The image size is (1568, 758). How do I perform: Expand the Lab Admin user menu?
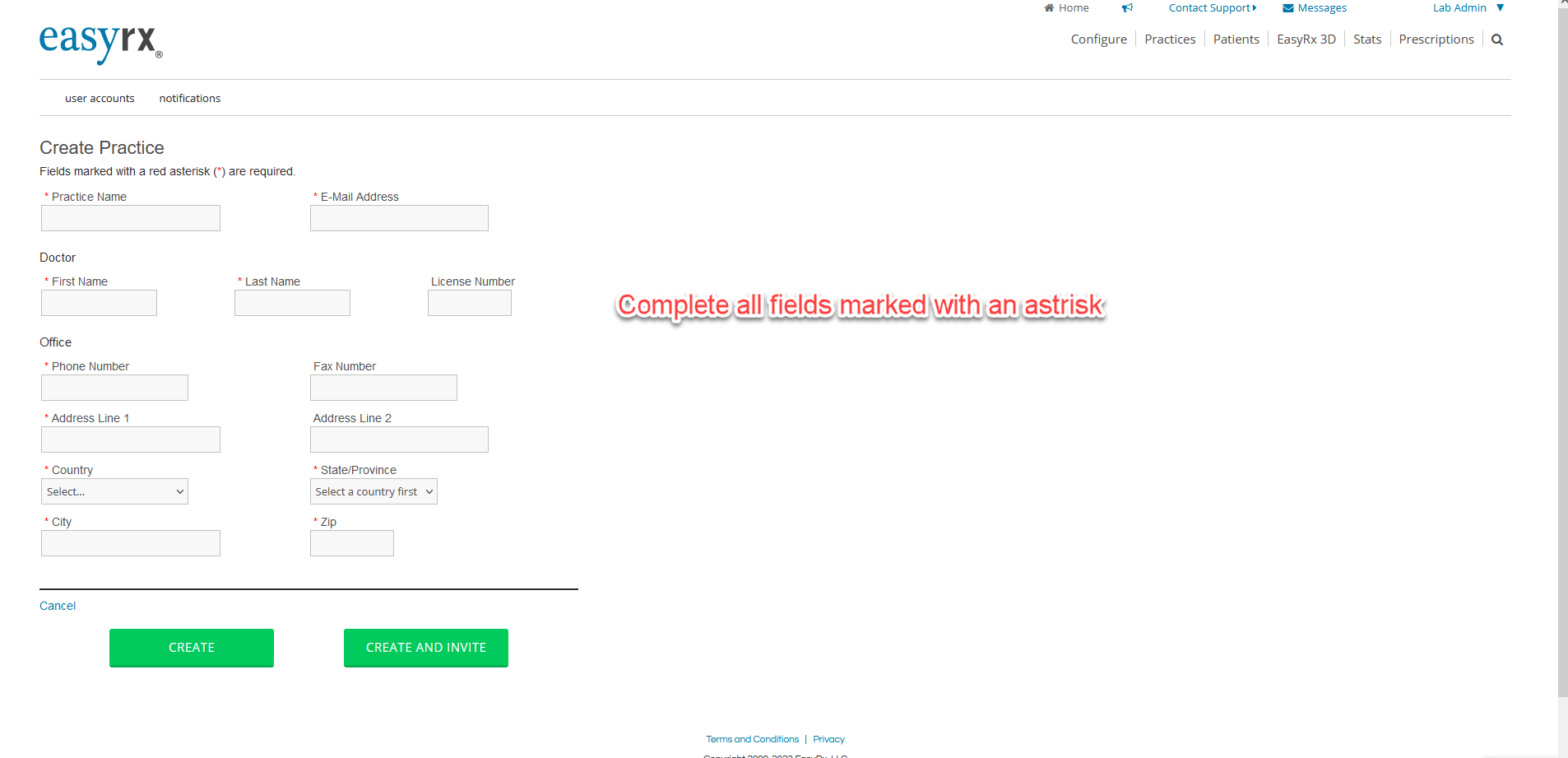(1468, 8)
